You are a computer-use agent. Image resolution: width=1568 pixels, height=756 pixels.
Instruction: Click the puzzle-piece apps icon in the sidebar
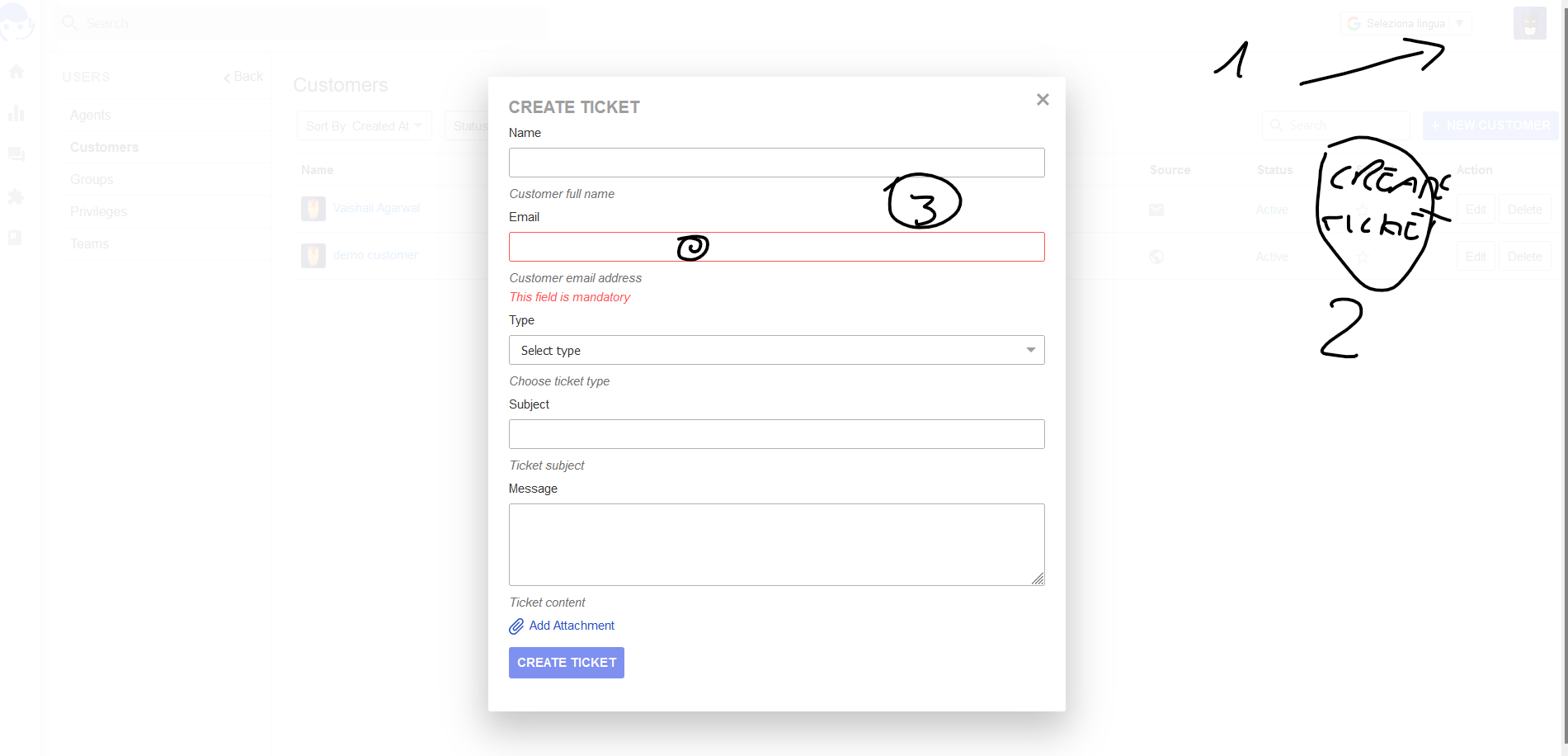coord(16,196)
